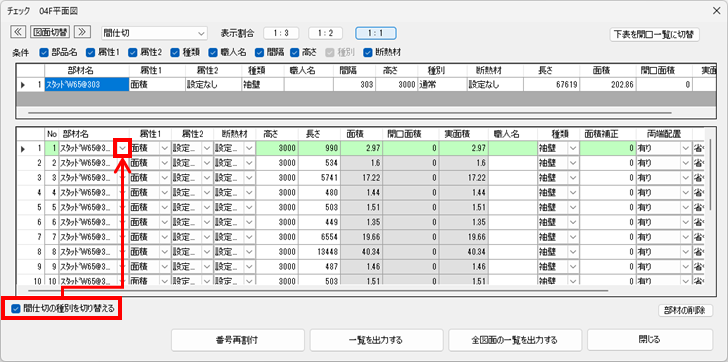Click 職人名 cell in row 1

[513, 148]
